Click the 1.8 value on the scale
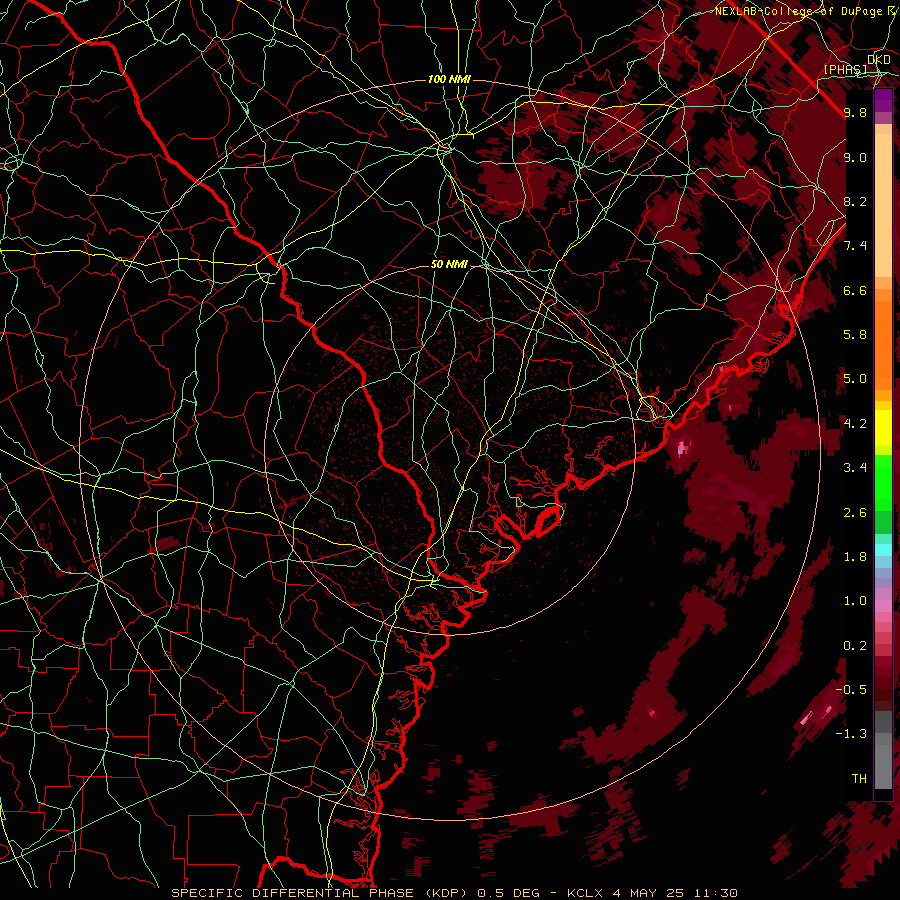The height and width of the screenshot is (900, 900). pos(855,557)
